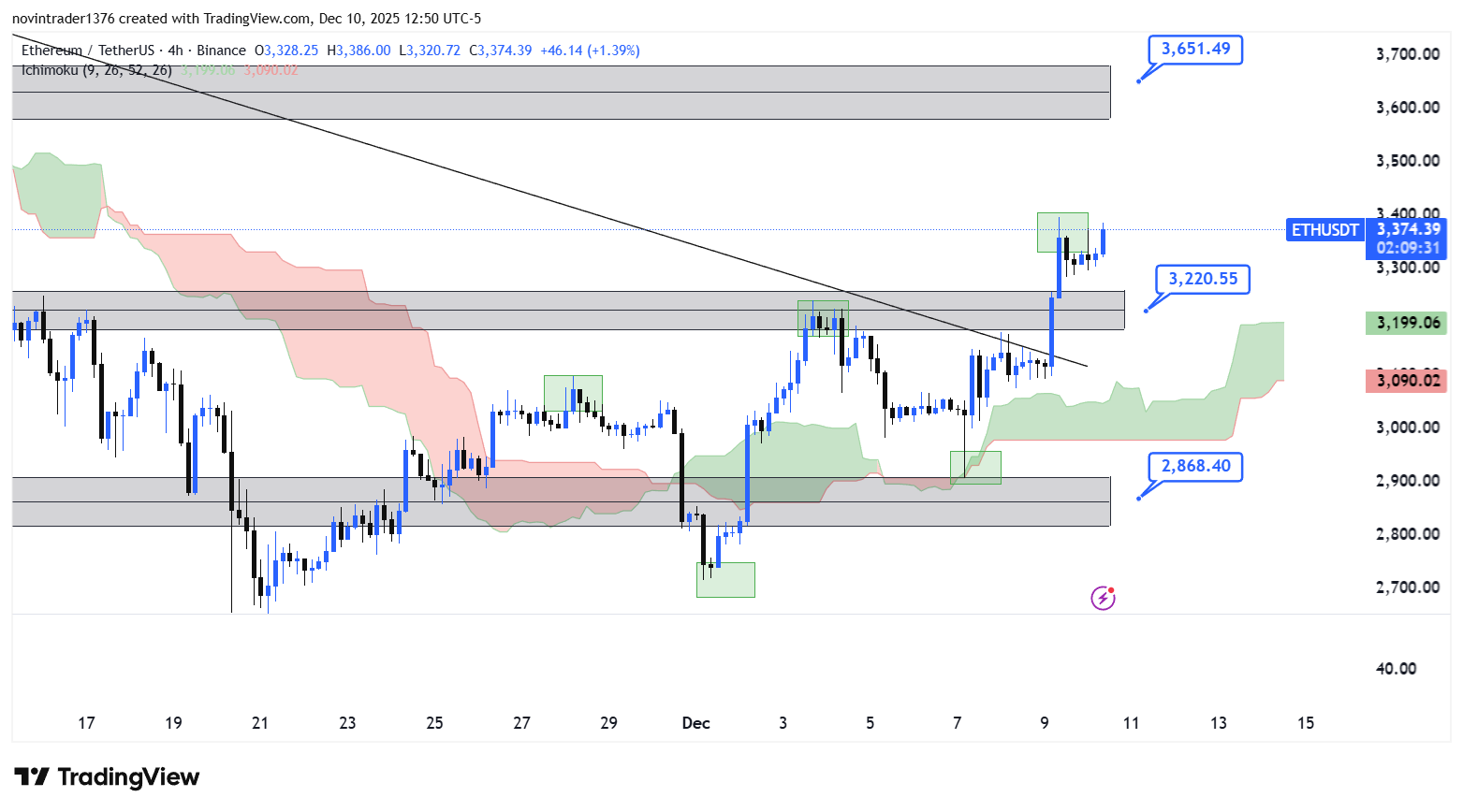
Task: Click the ETHUSDT symbol tag
Action: click(1324, 230)
